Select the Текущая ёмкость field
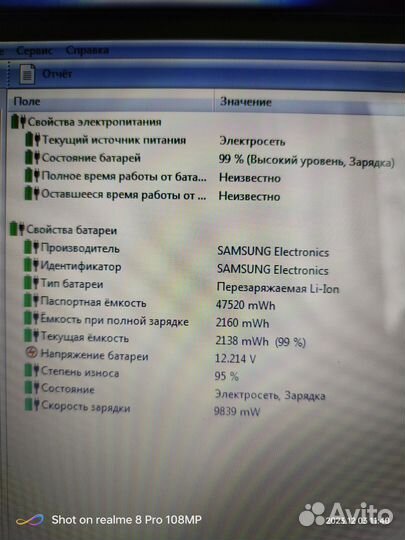 tap(84, 337)
